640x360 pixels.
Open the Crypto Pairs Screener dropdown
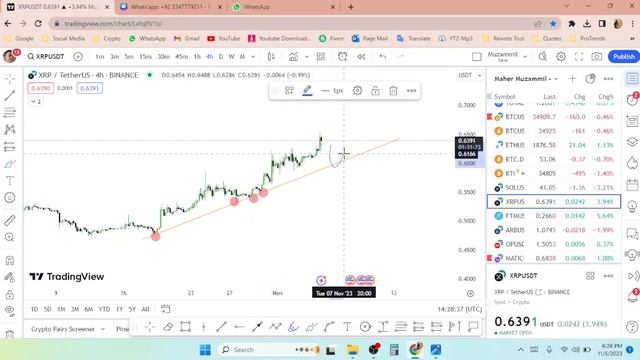(x=68, y=329)
